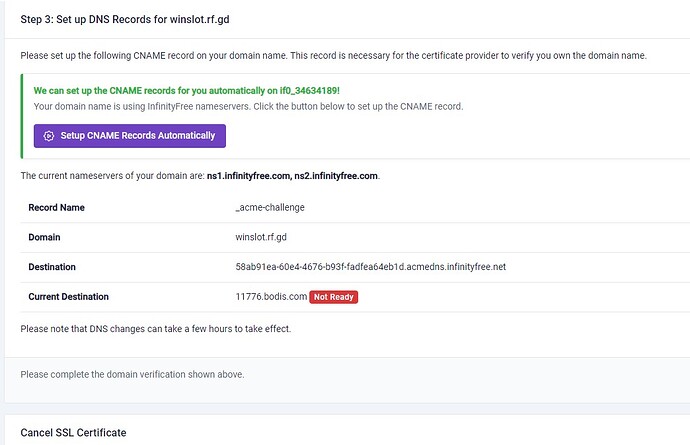
Task: Click the gear icon in the setup button
Action: pos(48,136)
